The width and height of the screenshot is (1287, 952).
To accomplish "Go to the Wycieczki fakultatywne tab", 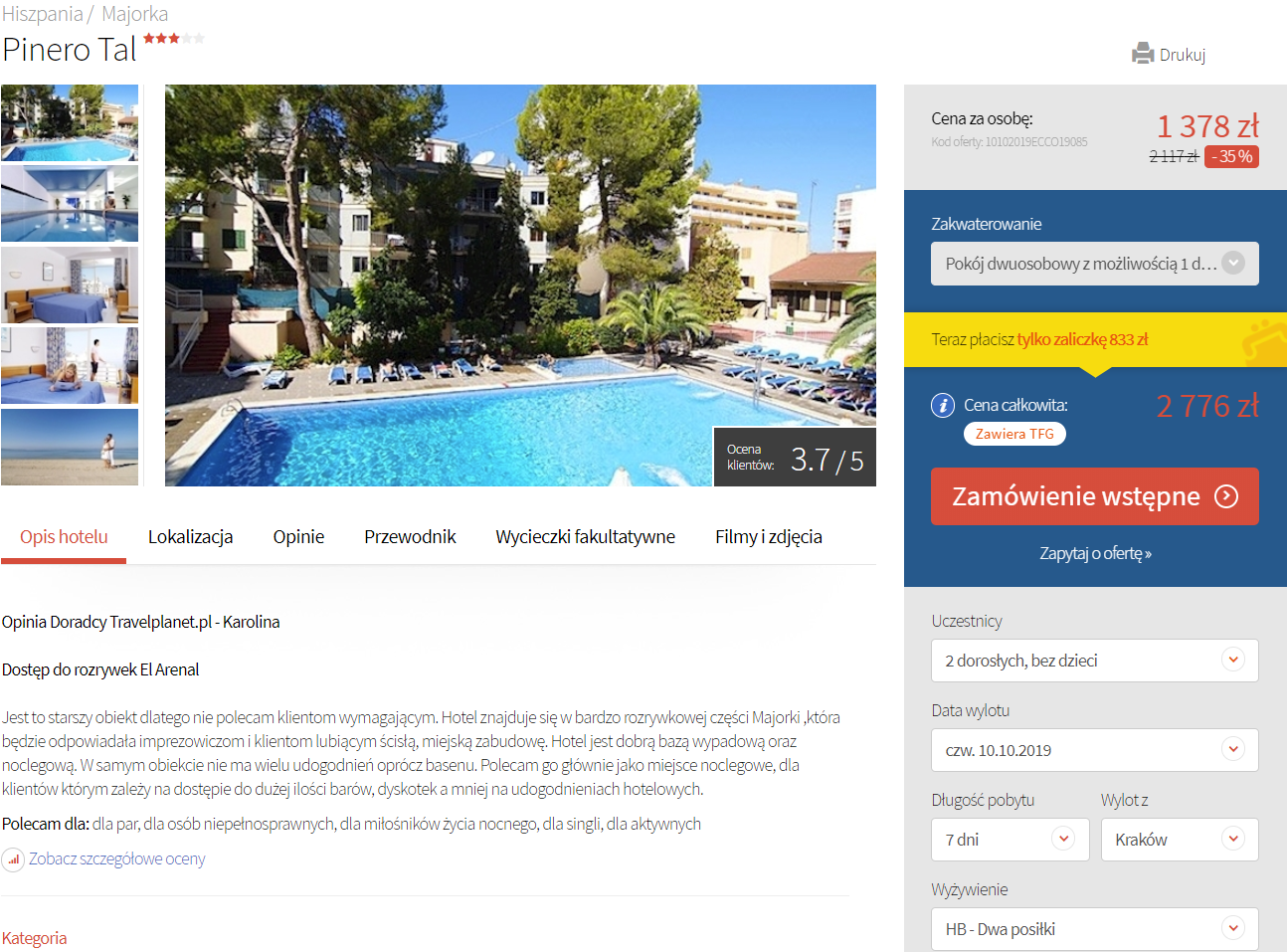I will point(586,537).
